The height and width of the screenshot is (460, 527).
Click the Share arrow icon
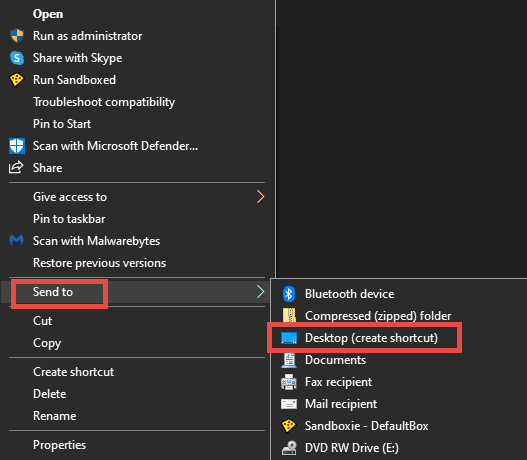(16, 167)
